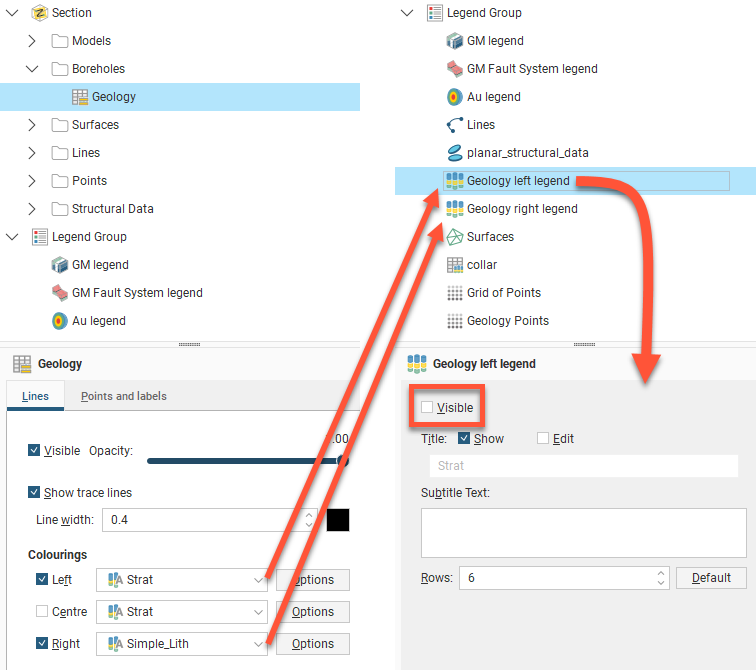Click the GM legend icon in left tree
The height and width of the screenshot is (670, 756).
tap(60, 265)
